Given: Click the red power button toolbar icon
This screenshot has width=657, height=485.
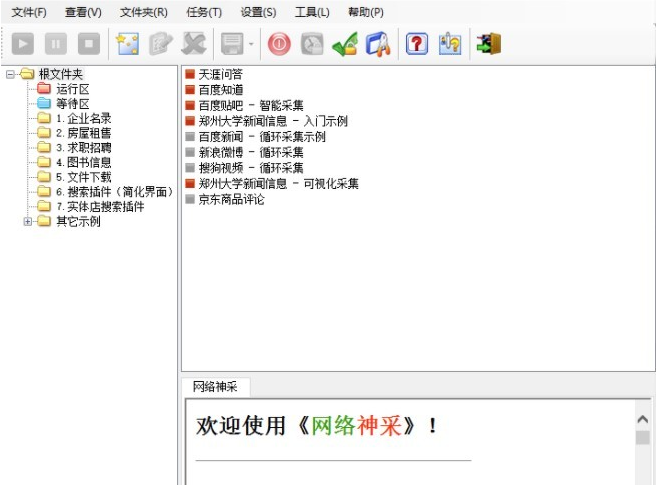Looking at the screenshot, I should coord(279,44).
